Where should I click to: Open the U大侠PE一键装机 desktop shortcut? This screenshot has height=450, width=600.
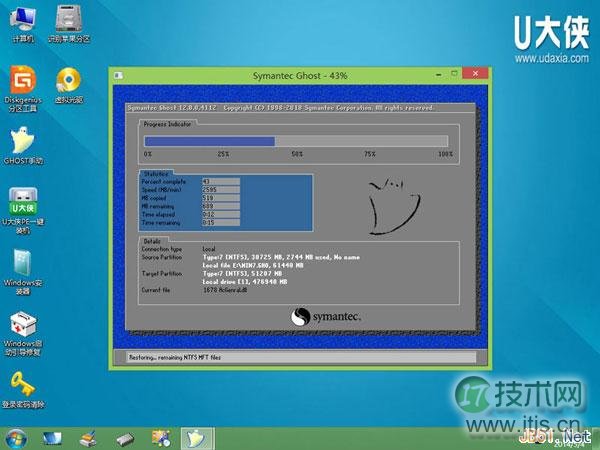click(23, 210)
